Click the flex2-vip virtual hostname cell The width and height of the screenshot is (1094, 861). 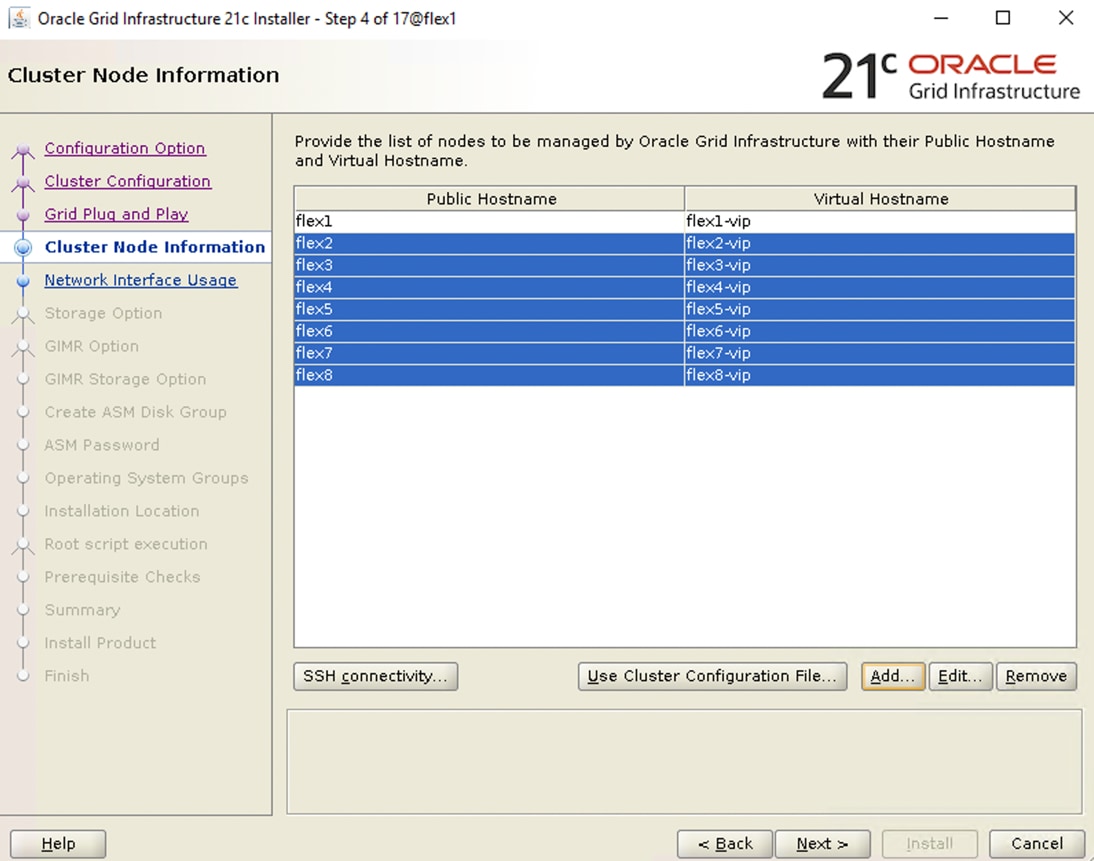click(x=880, y=244)
